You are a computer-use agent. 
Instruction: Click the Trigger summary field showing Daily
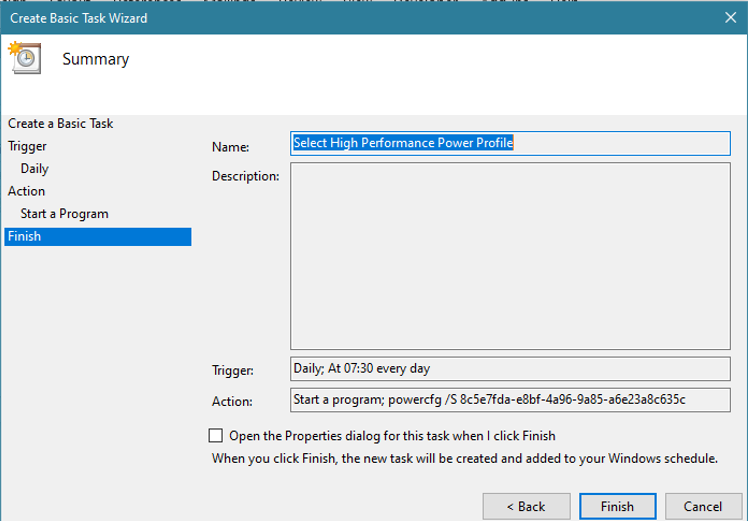tap(510, 369)
